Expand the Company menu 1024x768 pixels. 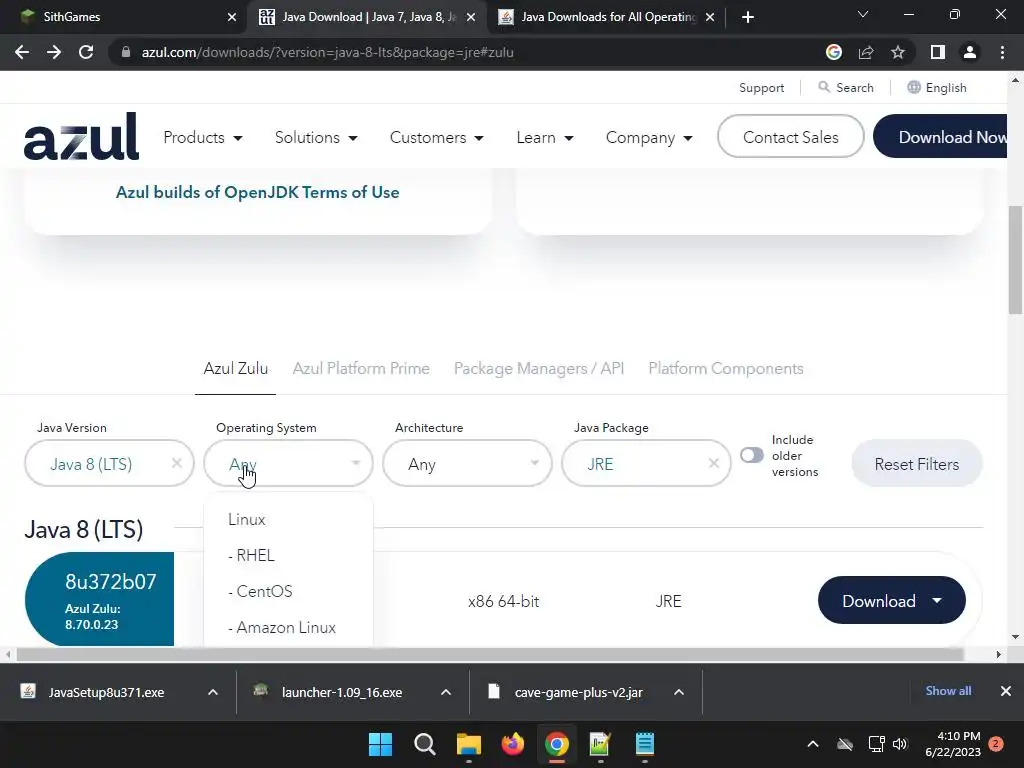648,138
